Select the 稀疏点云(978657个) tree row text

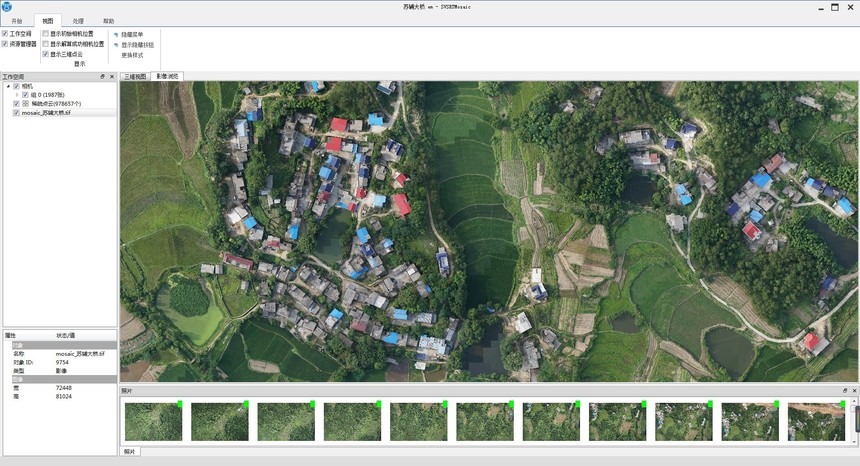click(56, 104)
